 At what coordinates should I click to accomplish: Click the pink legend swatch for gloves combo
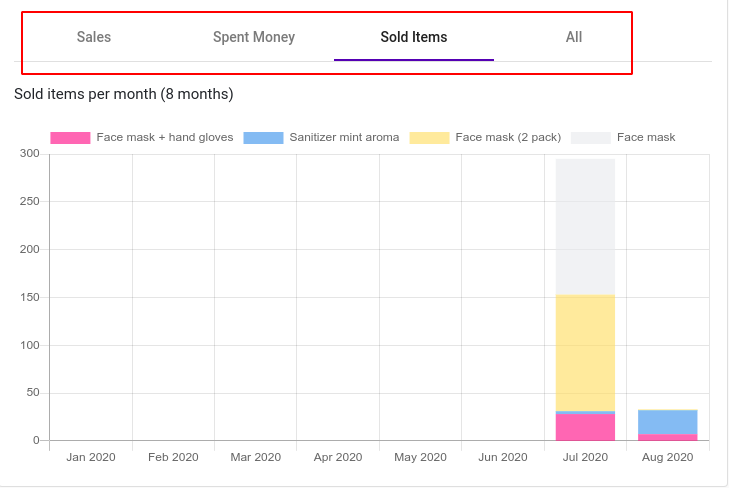70,138
